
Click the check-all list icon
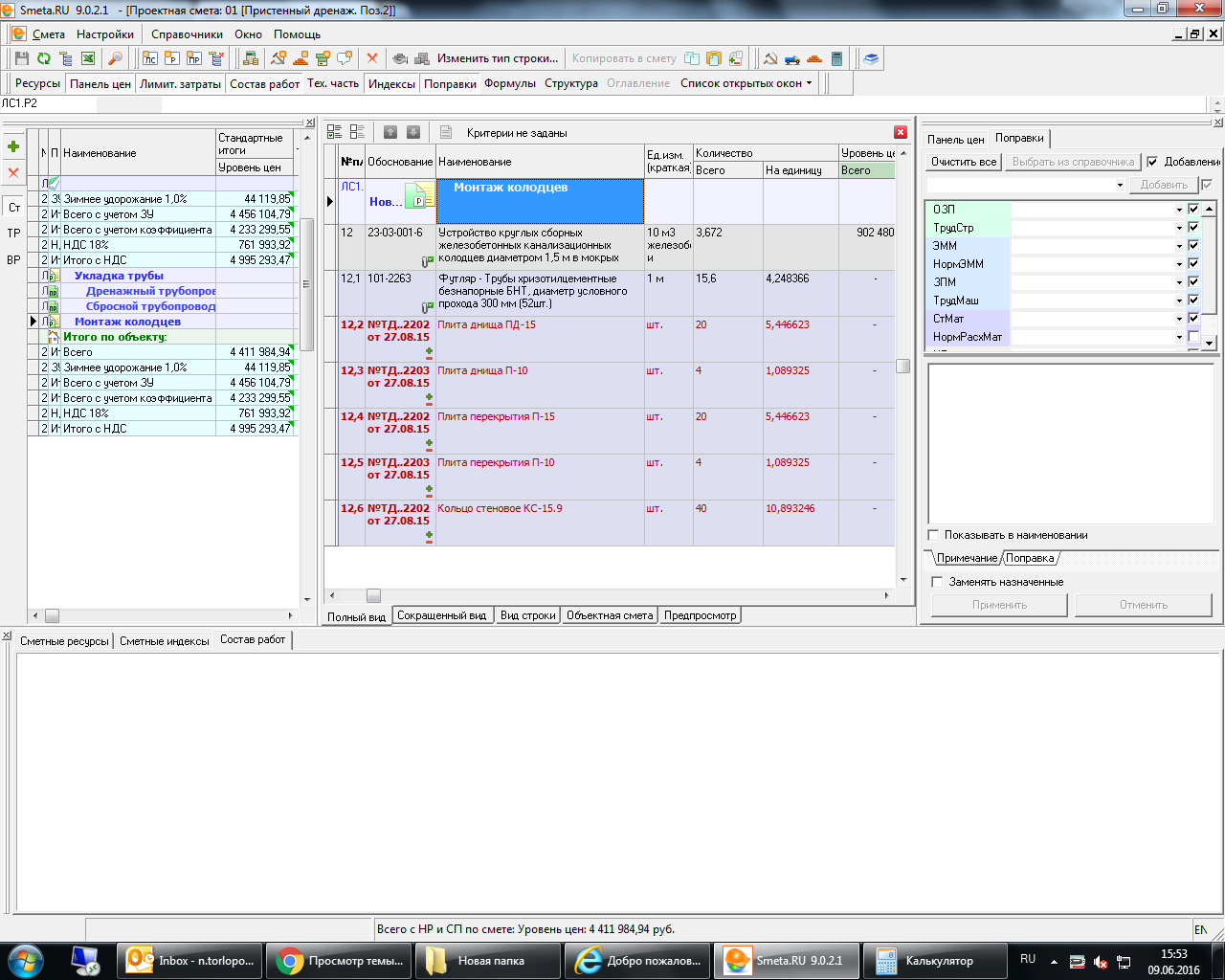(x=334, y=132)
